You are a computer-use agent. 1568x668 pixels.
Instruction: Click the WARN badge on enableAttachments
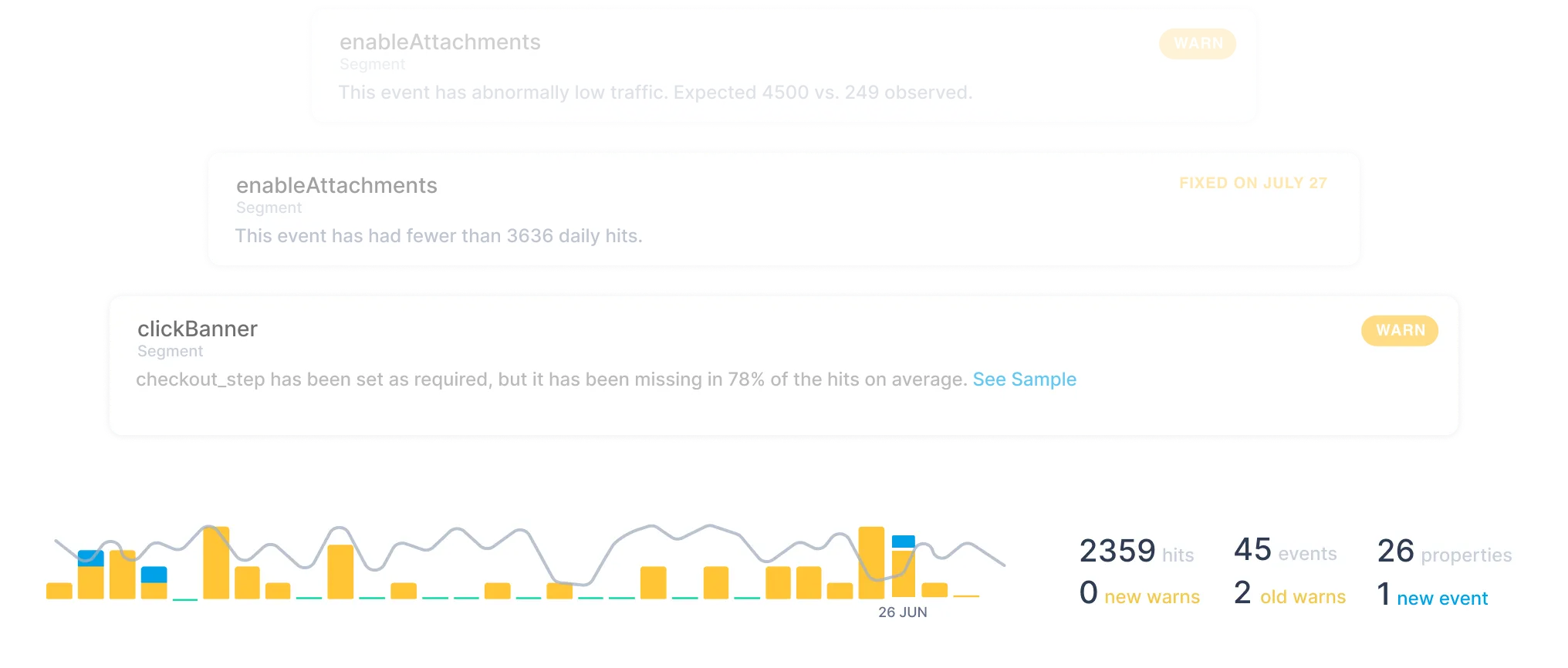coord(1196,44)
